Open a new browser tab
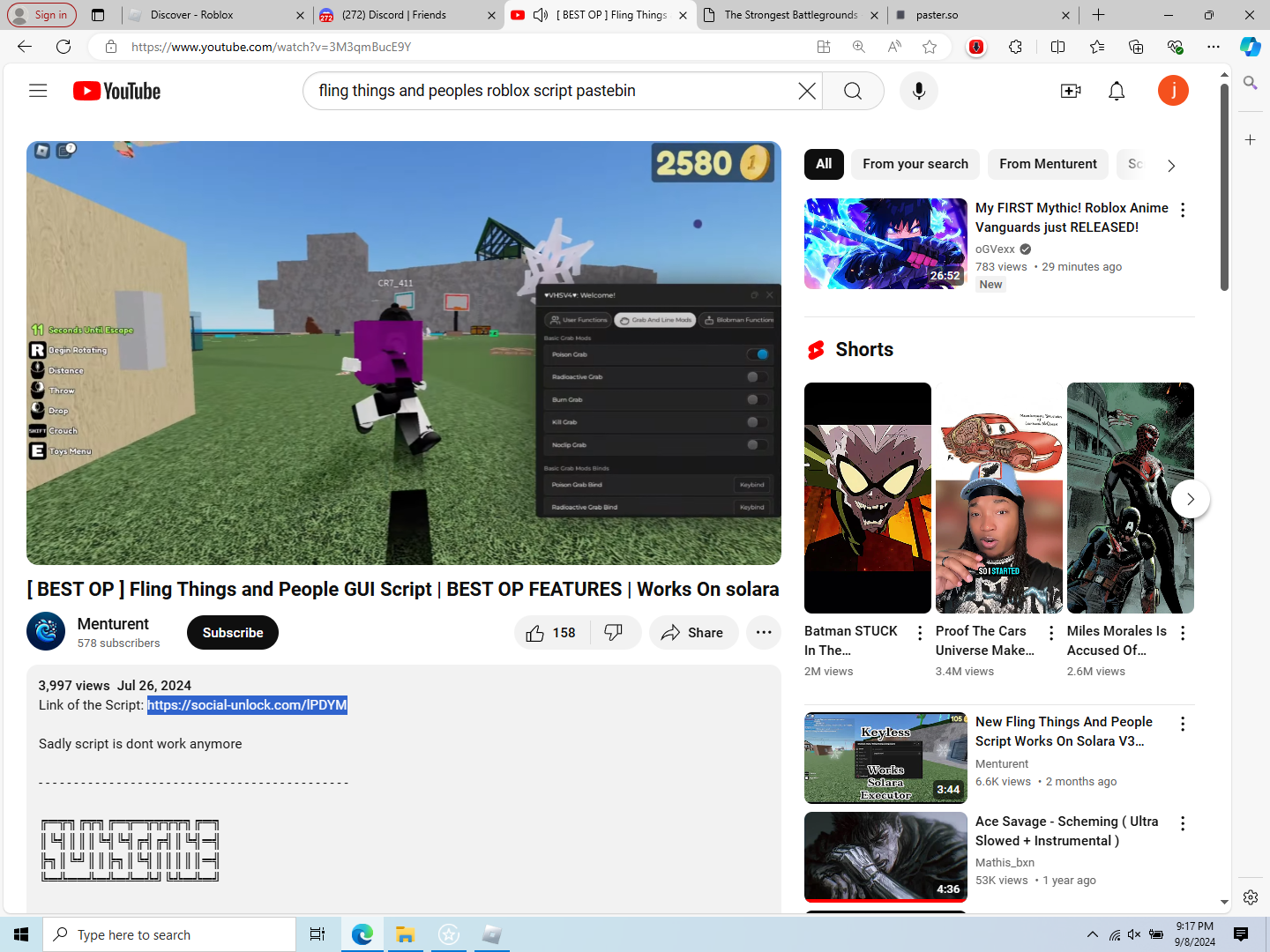 1098,15
